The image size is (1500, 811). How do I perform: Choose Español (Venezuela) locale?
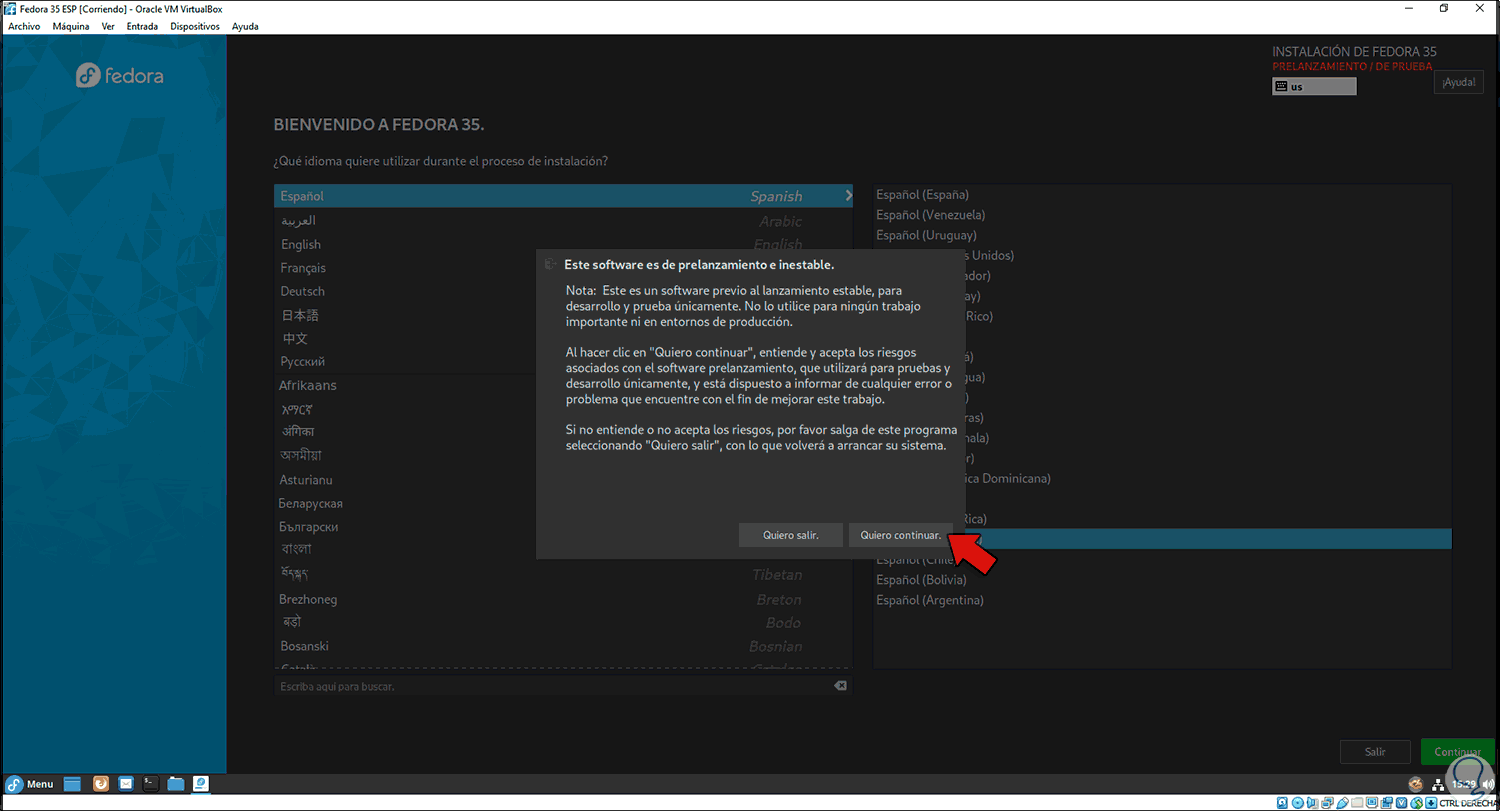click(1162, 214)
